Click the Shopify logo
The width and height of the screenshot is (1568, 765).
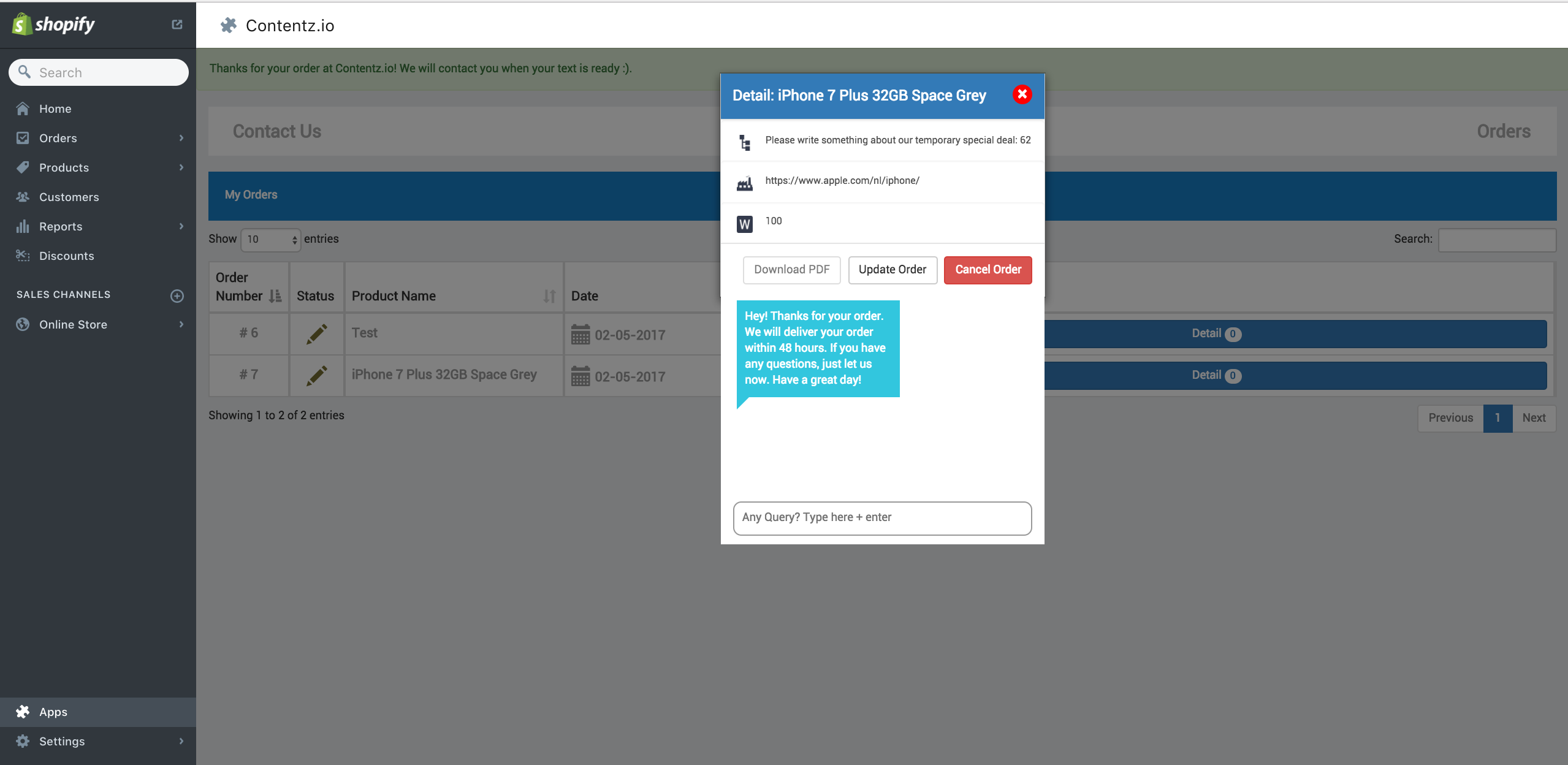click(53, 25)
